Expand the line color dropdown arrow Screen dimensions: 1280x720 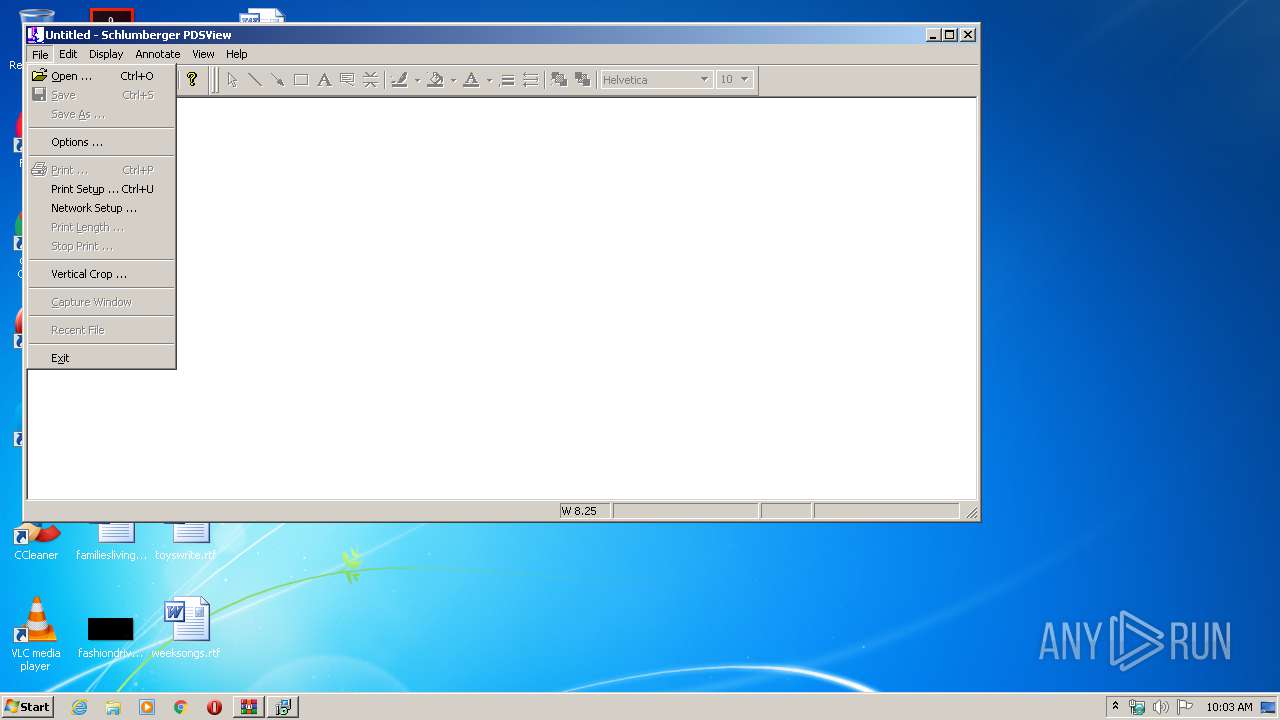coord(417,80)
